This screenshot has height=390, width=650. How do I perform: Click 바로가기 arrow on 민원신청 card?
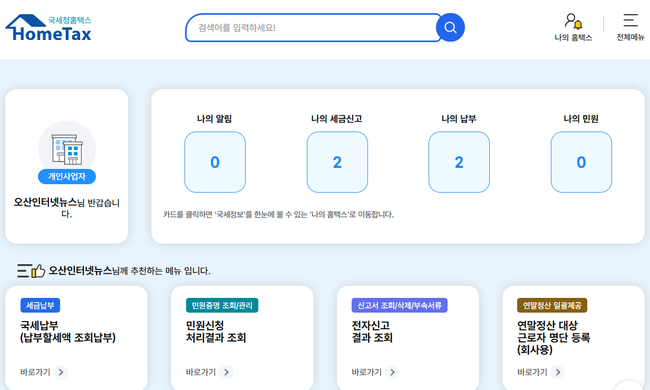(226, 372)
